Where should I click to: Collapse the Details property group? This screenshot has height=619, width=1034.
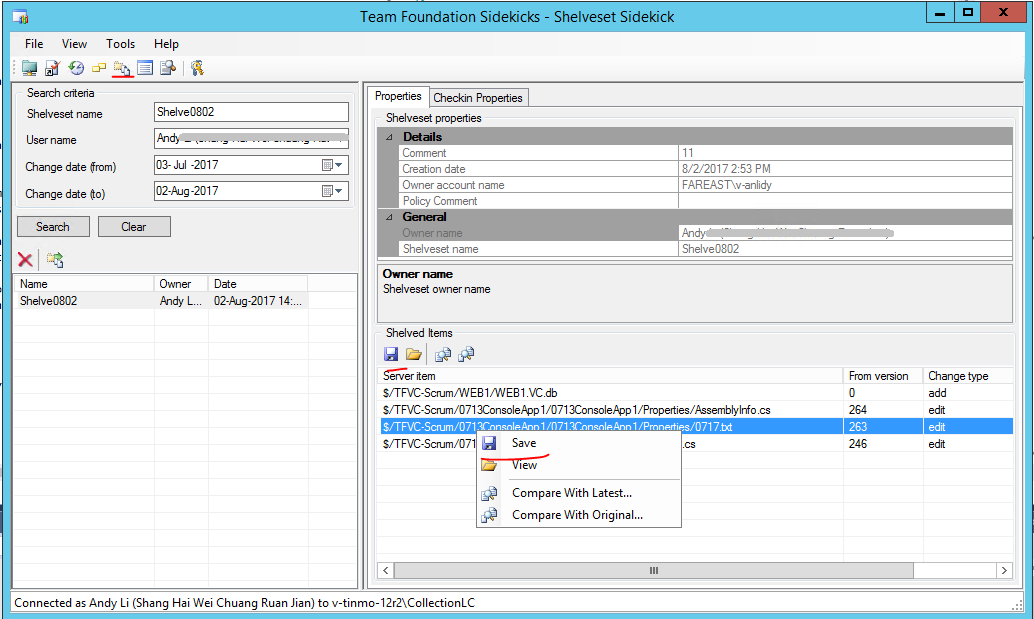point(389,137)
